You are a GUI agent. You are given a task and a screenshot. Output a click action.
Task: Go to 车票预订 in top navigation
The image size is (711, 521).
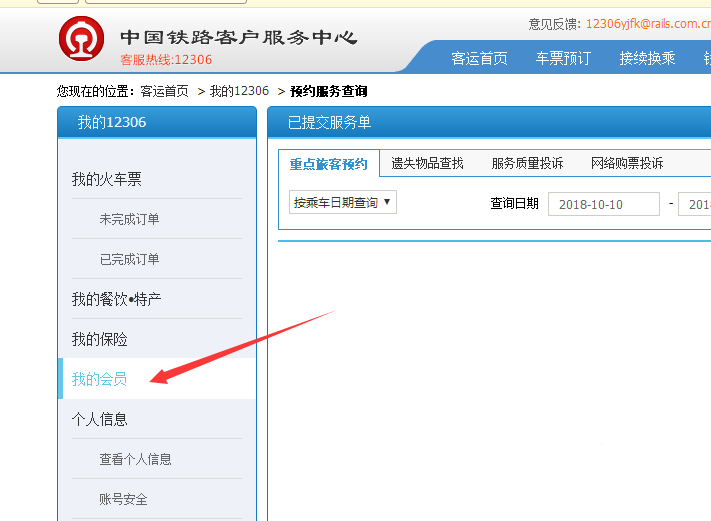point(563,58)
